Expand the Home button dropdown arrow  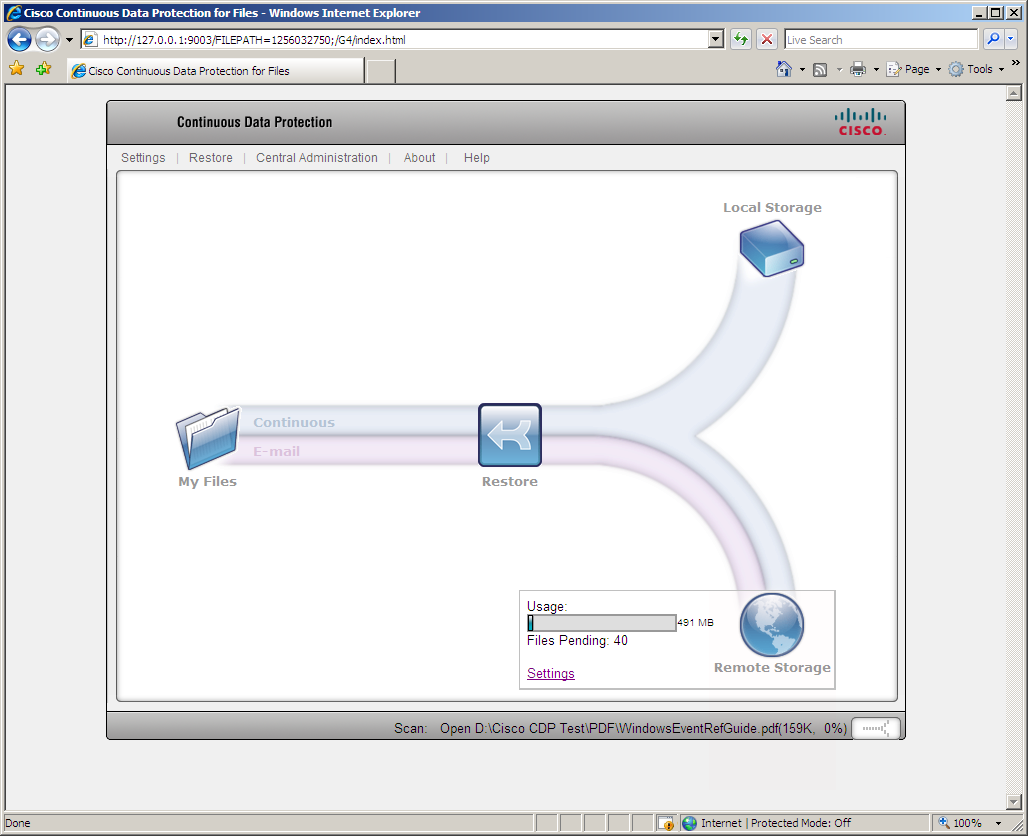click(x=802, y=70)
